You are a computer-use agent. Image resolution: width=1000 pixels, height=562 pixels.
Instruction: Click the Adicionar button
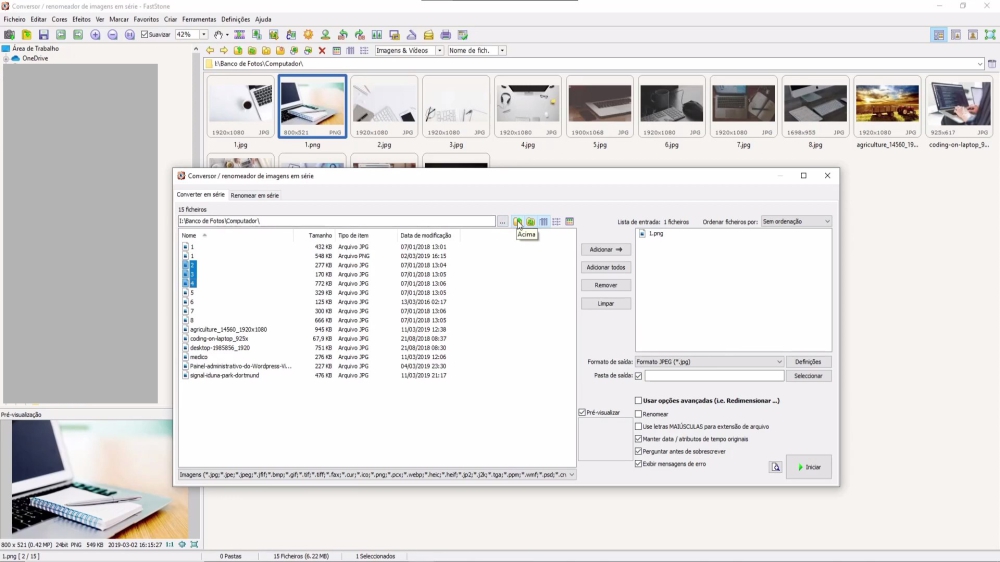click(606, 249)
